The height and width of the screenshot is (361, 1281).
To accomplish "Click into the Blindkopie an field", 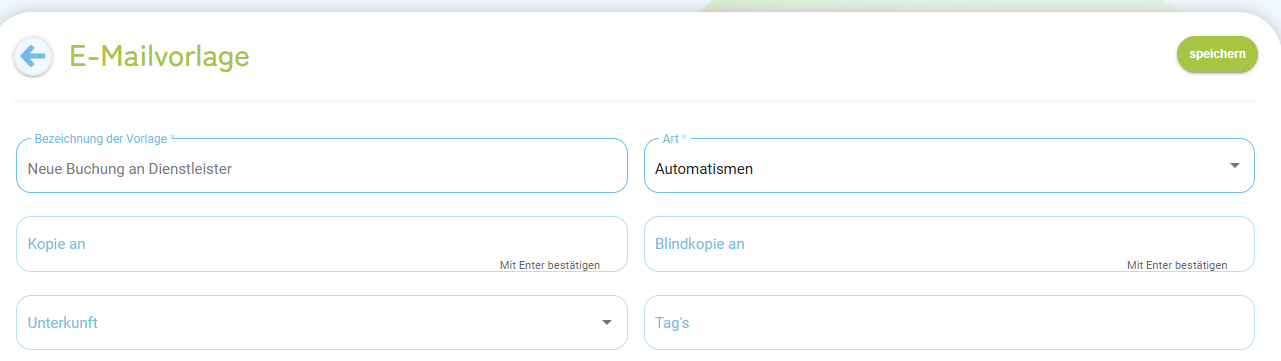I will (949, 244).
